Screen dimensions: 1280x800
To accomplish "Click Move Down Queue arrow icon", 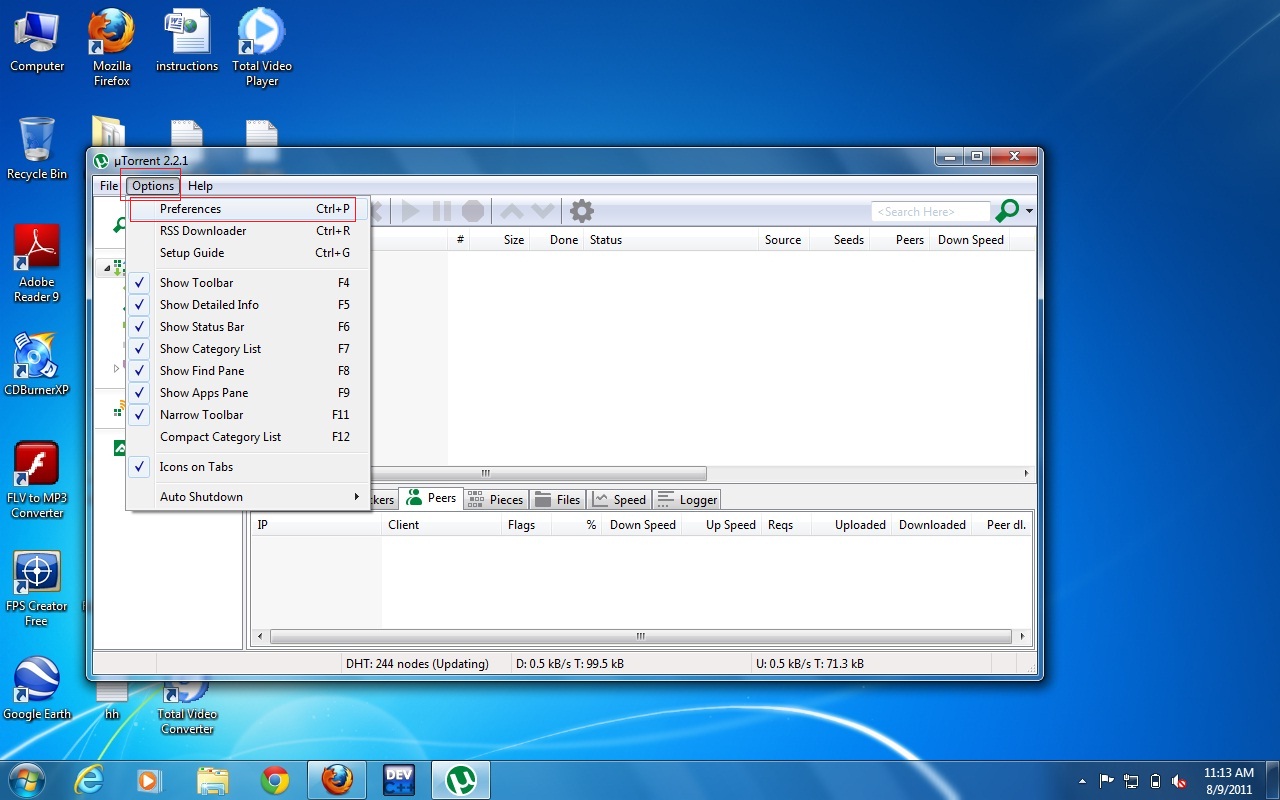I will point(542,211).
